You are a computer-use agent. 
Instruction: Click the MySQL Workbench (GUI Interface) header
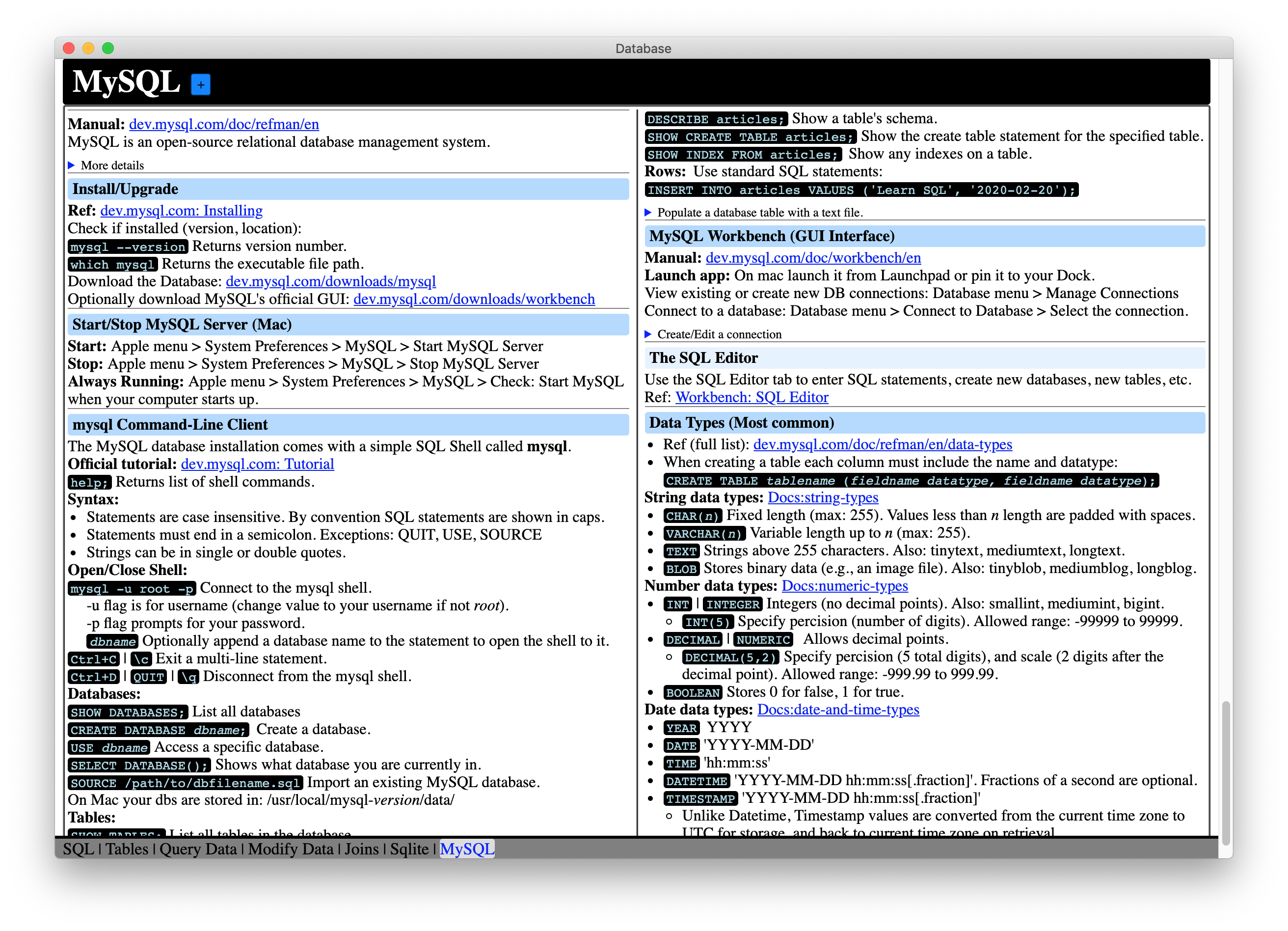coord(925,236)
